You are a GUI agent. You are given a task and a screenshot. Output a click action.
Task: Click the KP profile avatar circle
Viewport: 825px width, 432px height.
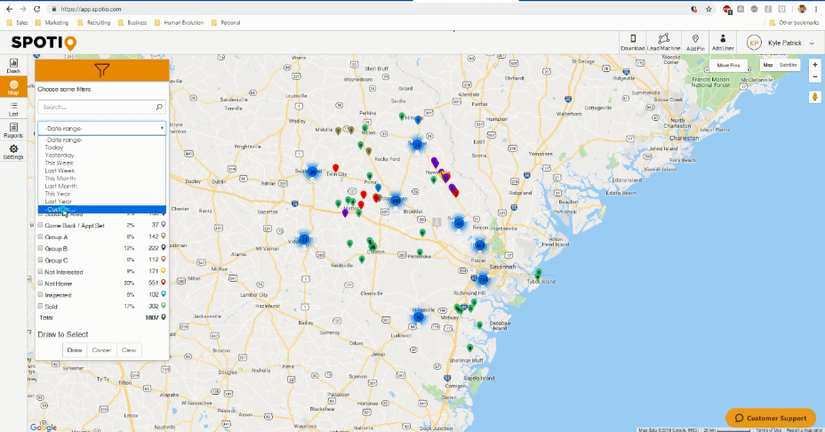point(753,43)
